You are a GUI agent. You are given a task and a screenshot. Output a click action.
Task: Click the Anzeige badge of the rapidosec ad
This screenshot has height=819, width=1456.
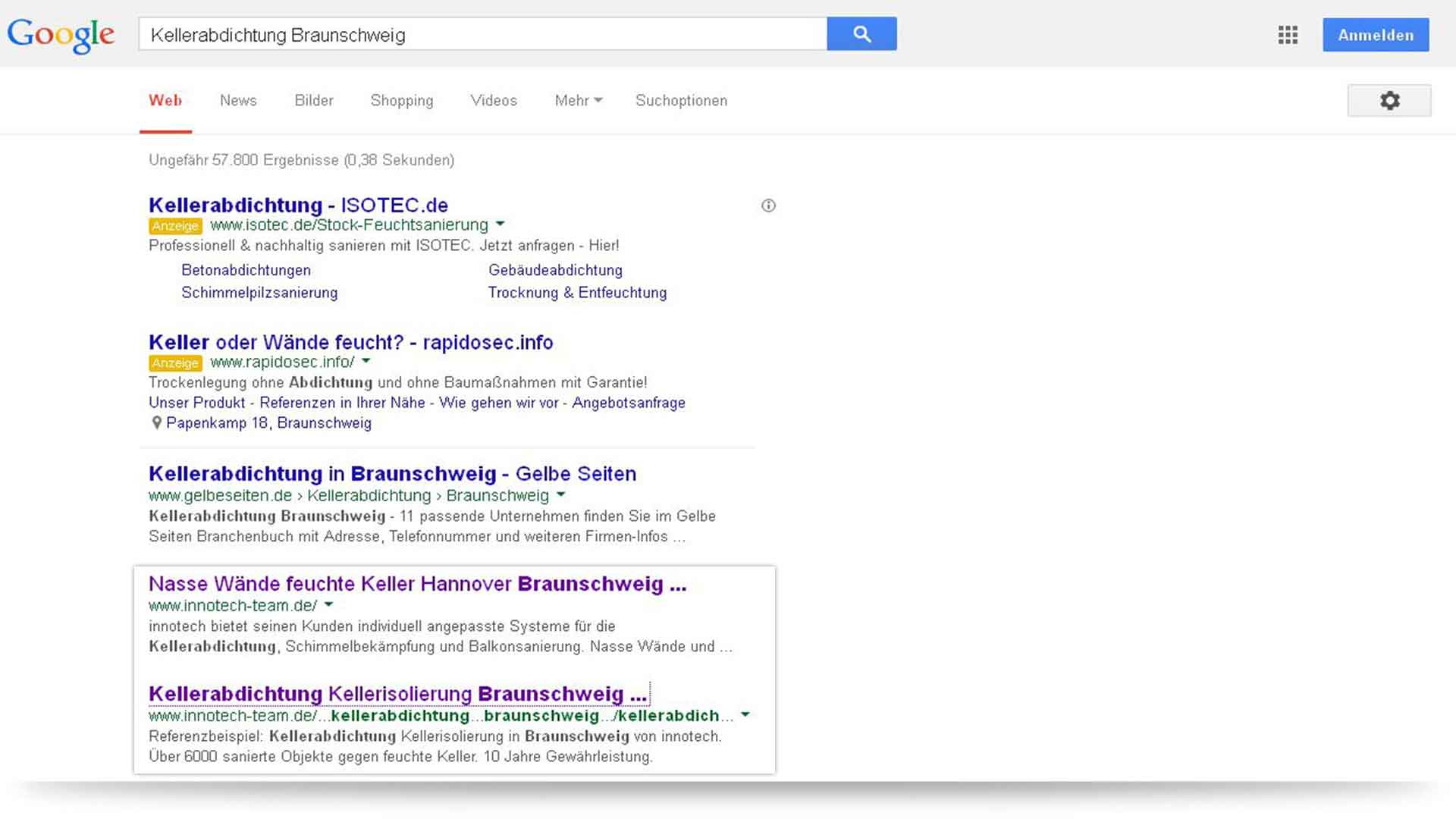pos(175,363)
